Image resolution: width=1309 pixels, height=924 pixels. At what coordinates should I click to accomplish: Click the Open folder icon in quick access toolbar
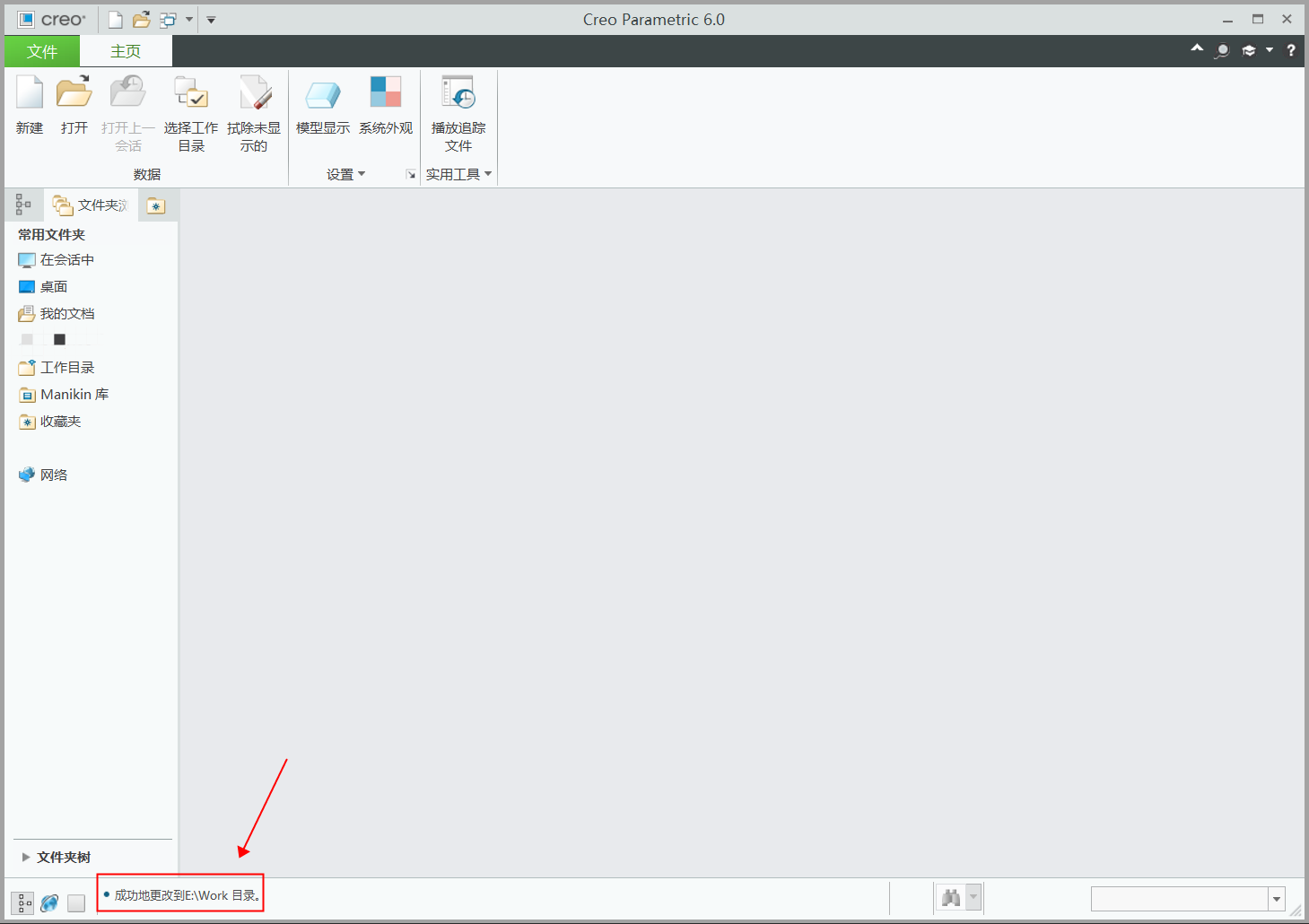pos(142,20)
